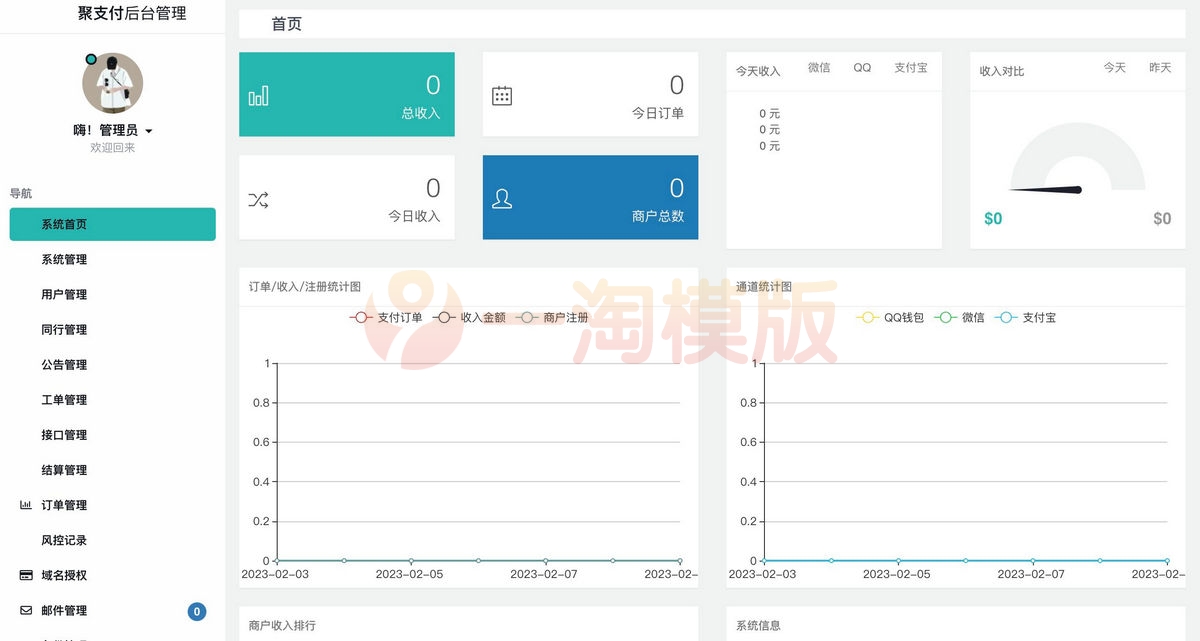Go to 系统首页 in sidebar
The height and width of the screenshot is (641, 1200).
113,224
